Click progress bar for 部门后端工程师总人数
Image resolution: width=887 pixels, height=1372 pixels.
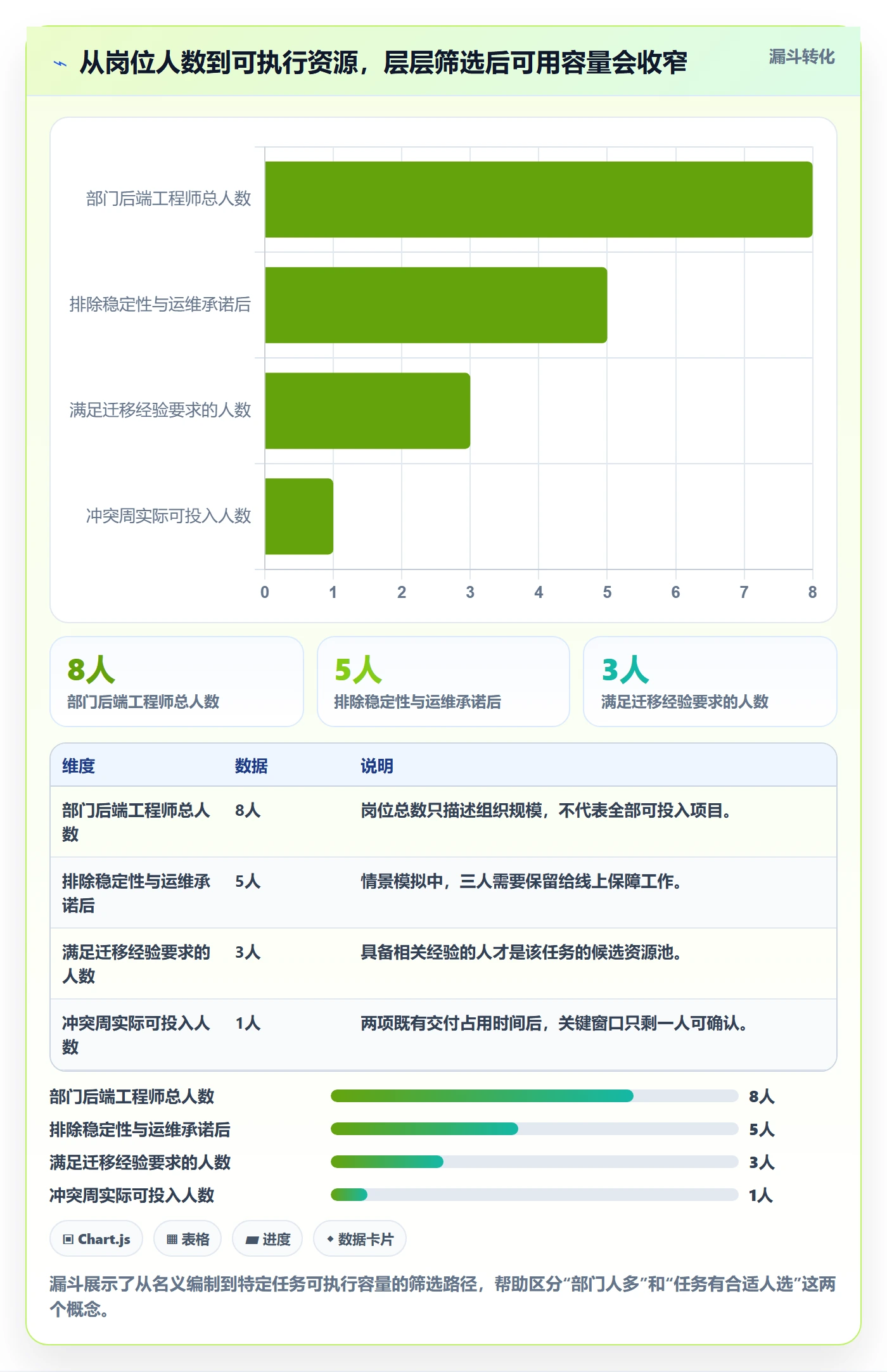click(x=534, y=1096)
